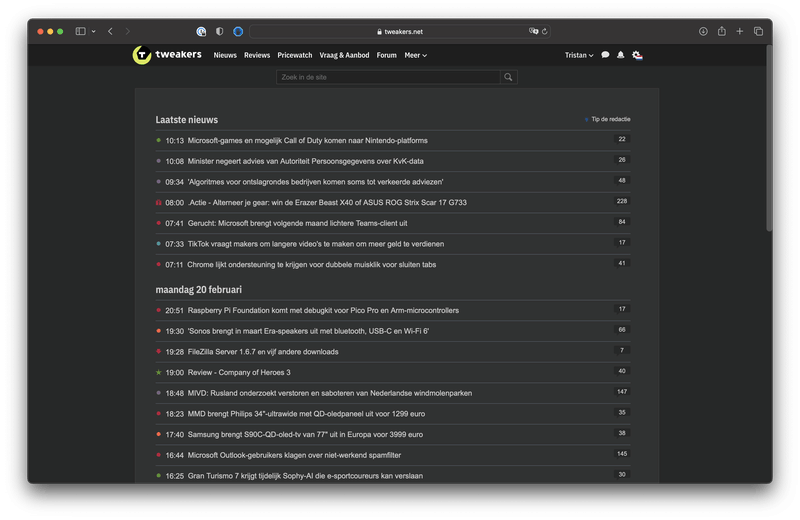
Task: Click the 147 comment count on MIVD row
Action: tap(621, 391)
